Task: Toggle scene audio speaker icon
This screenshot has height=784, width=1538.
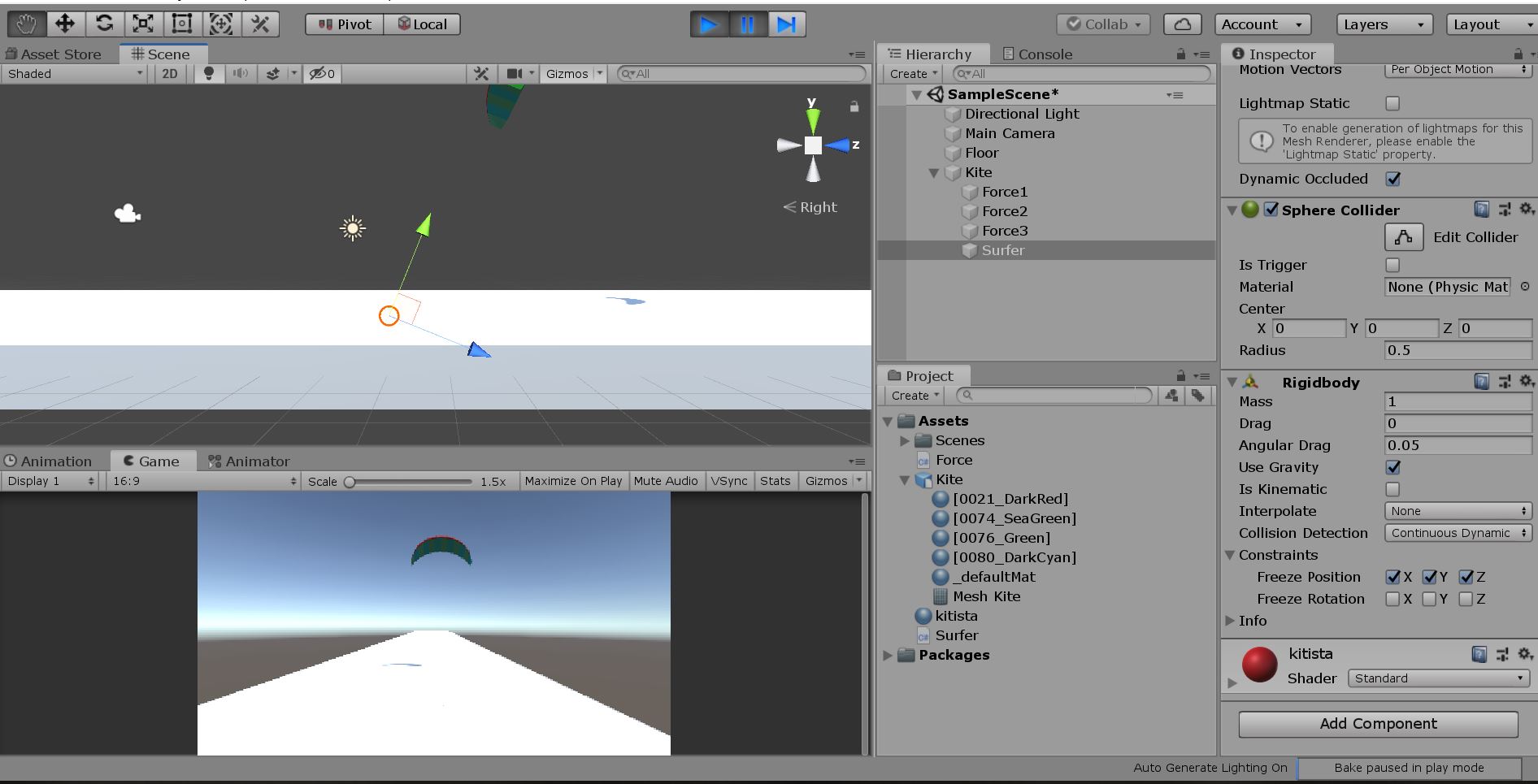Action: coord(240,73)
